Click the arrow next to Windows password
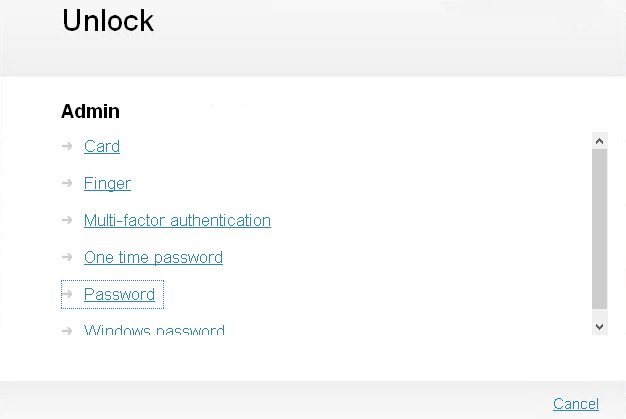The image size is (626, 419). (x=67, y=329)
